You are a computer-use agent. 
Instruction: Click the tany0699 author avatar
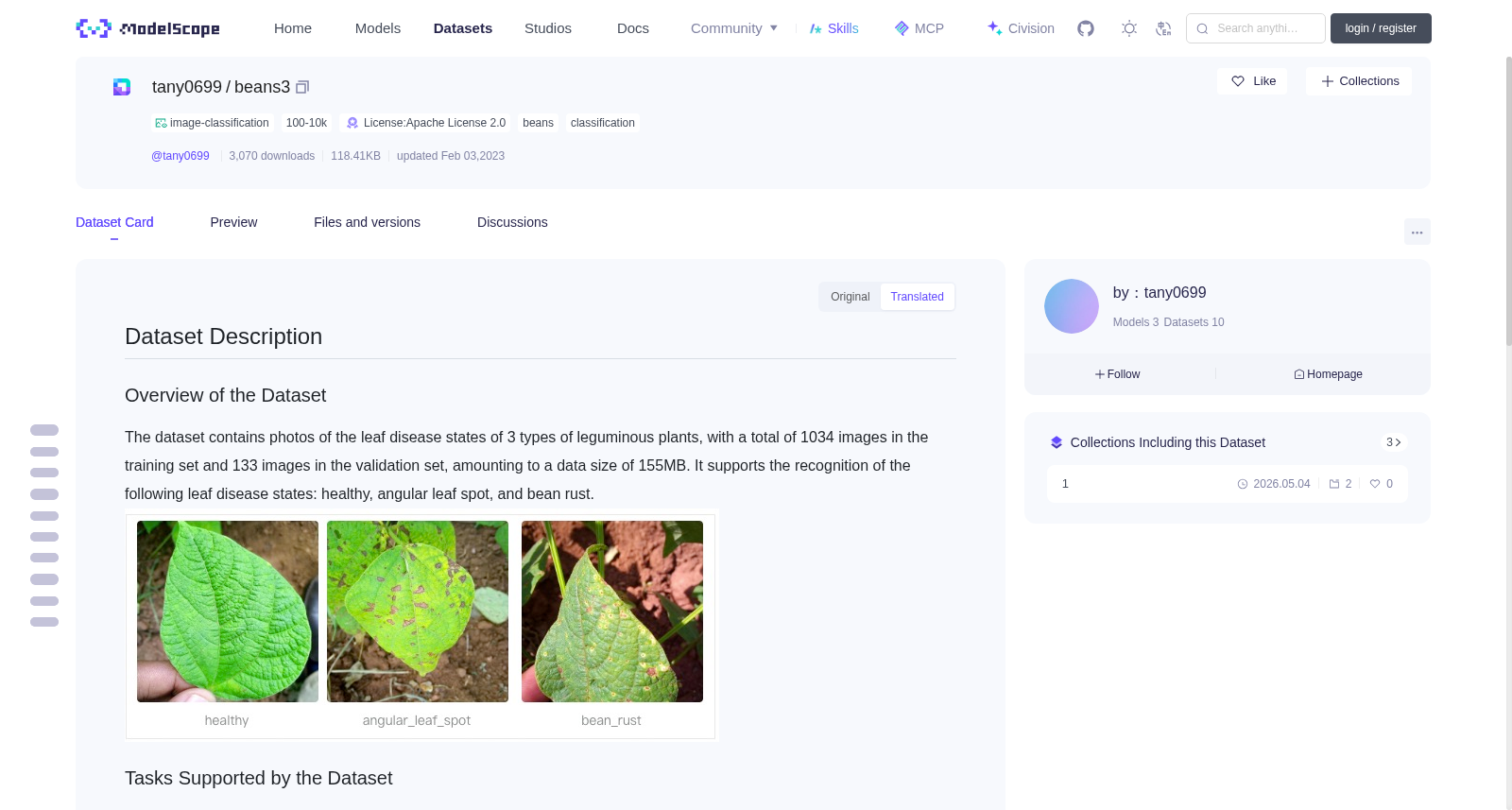pyautogui.click(x=1072, y=306)
